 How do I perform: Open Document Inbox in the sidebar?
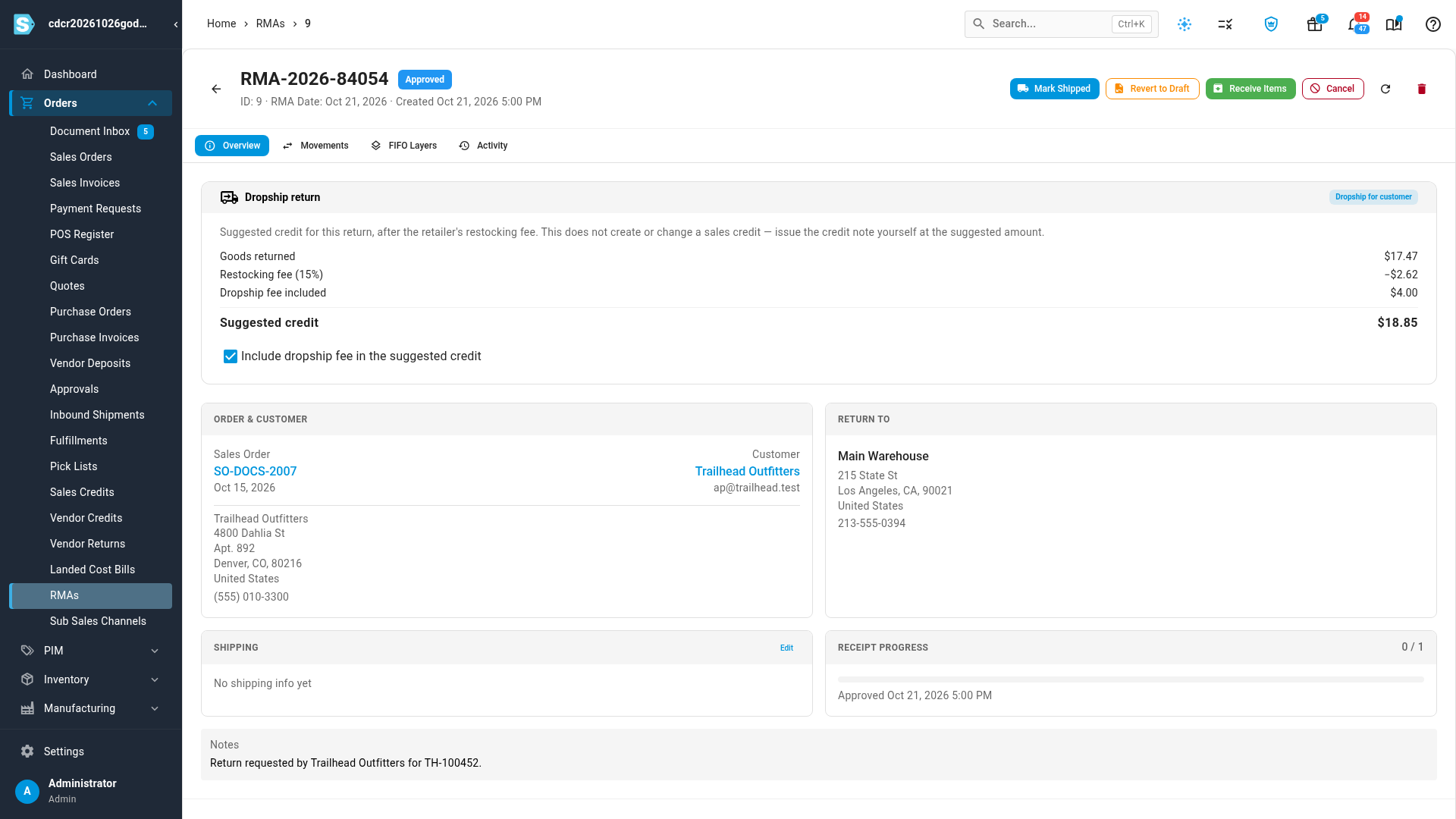coord(90,131)
